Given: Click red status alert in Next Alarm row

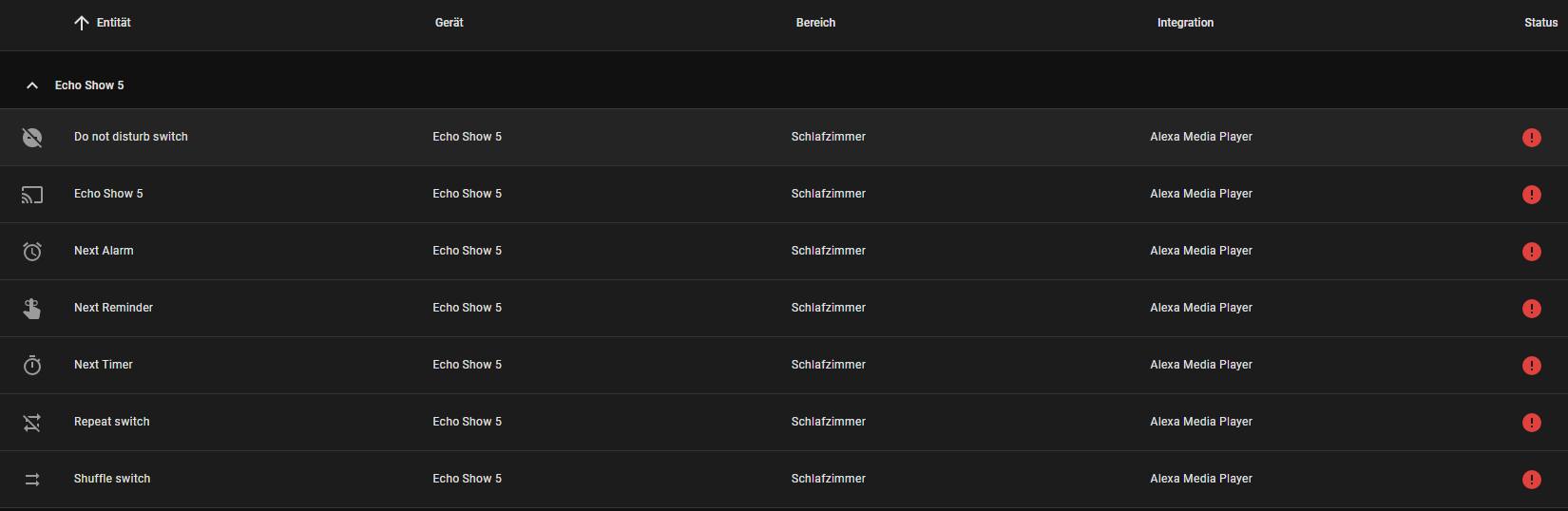Looking at the screenshot, I should (1531, 252).
